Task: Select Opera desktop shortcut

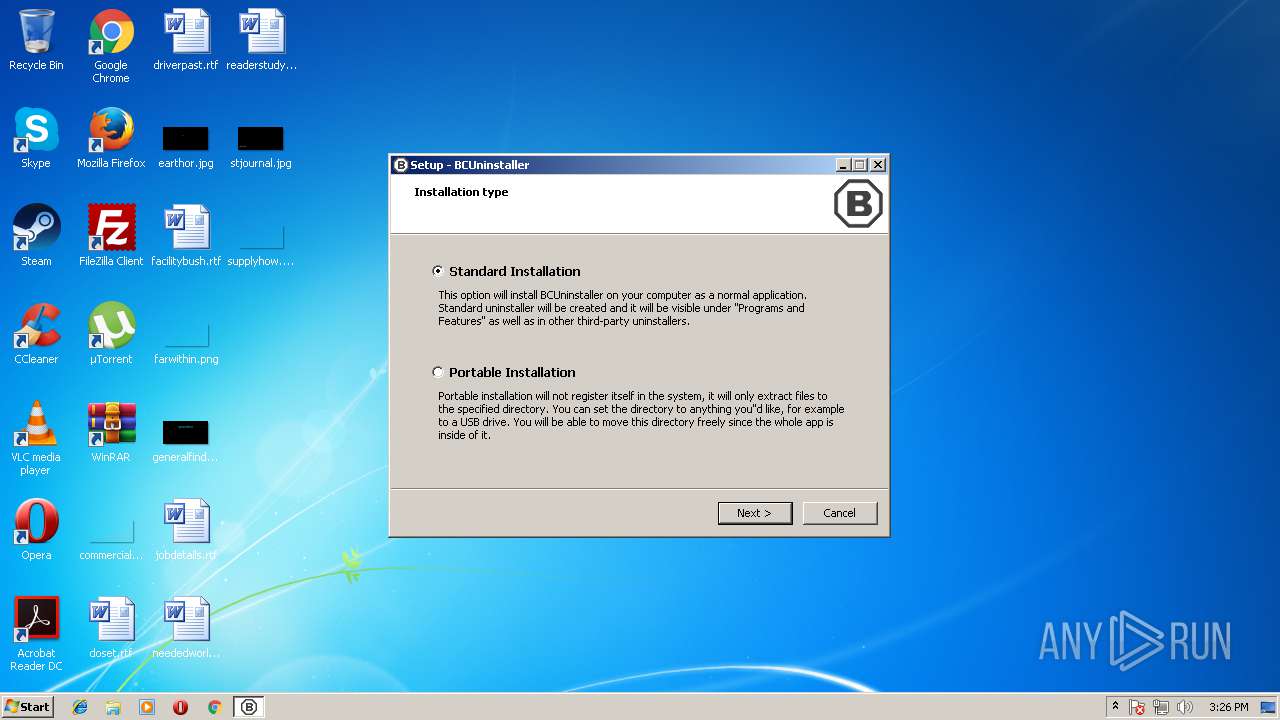Action: pos(36,530)
